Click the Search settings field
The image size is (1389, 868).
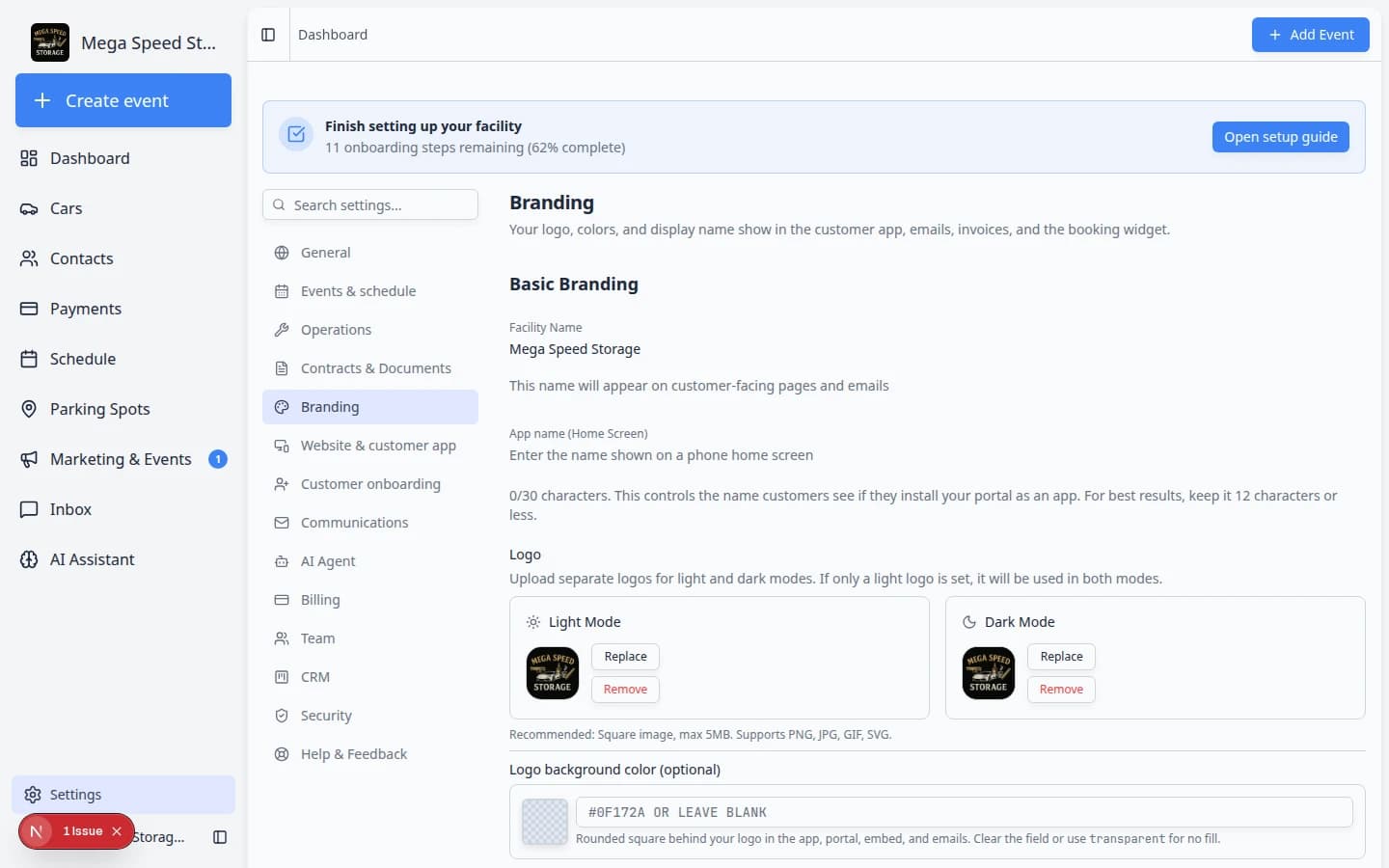pos(370,204)
